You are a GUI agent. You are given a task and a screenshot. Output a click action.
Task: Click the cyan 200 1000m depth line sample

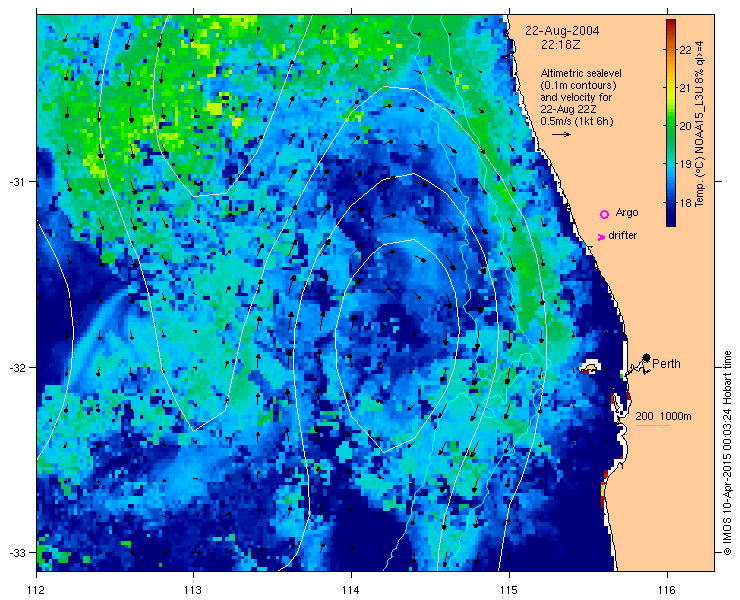tap(653, 426)
